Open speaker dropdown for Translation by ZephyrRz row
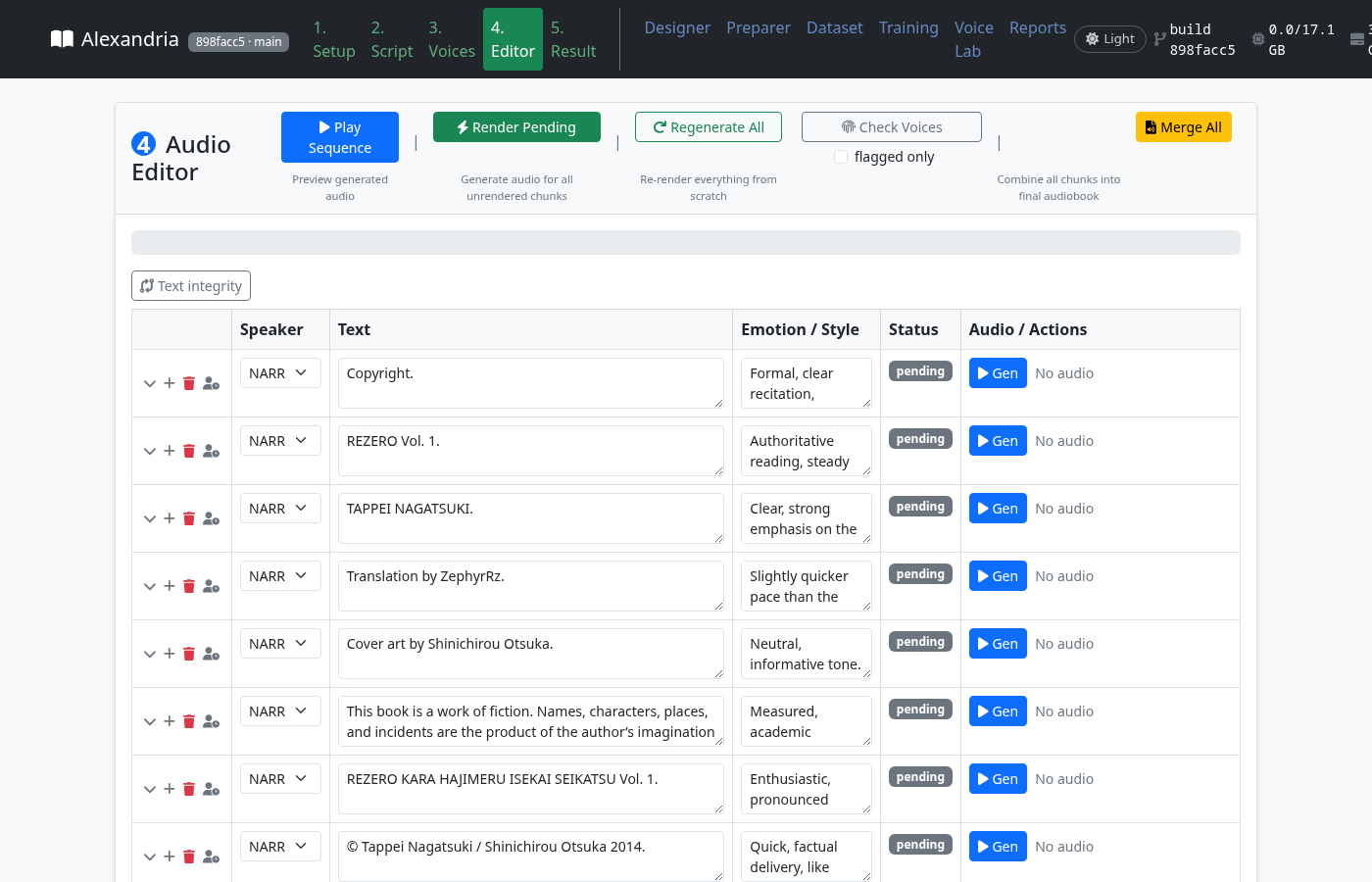 [280, 576]
